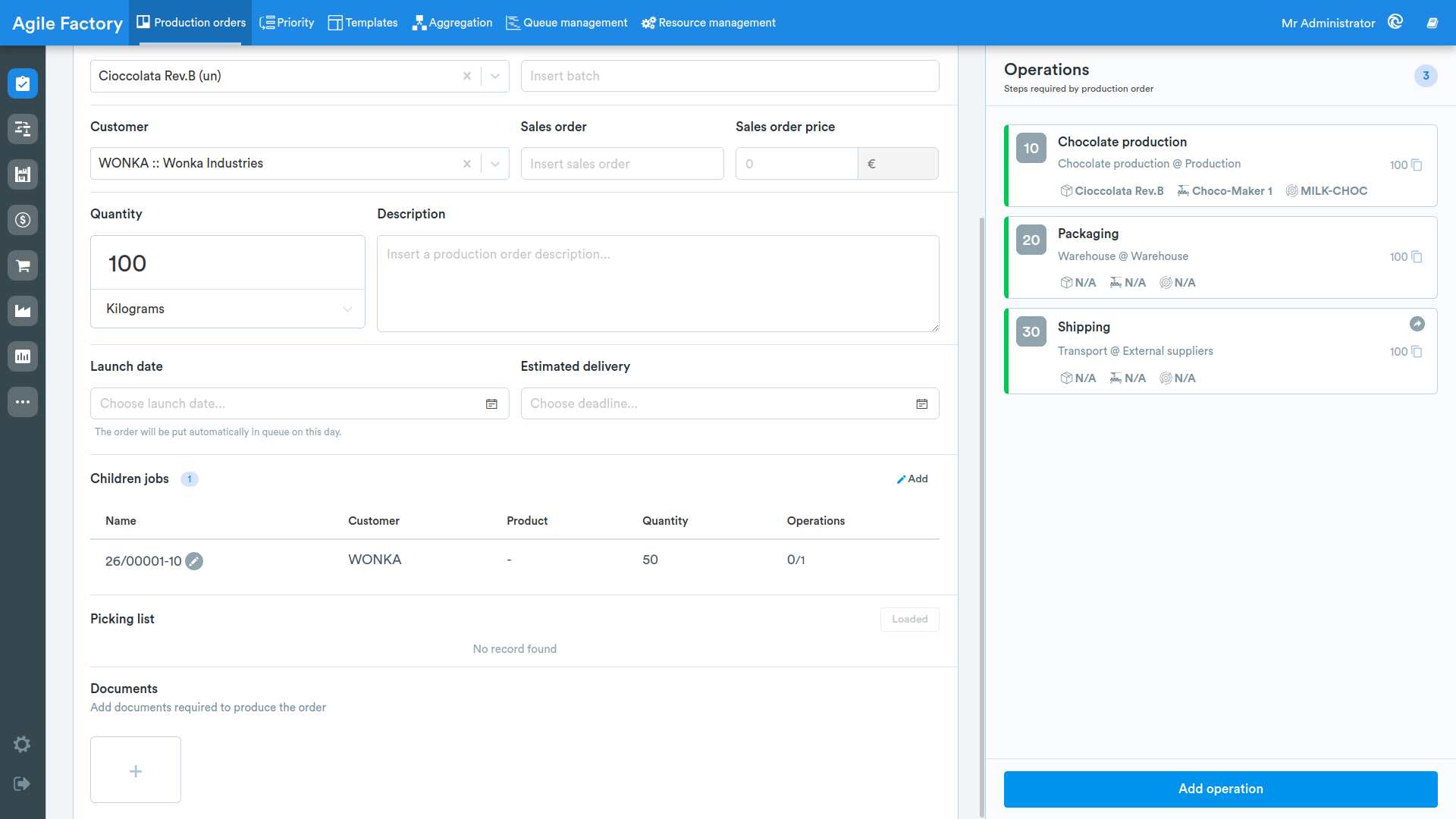Click the Loaded button in Picking list
Image resolution: width=1456 pixels, height=819 pixels.
pyautogui.click(x=909, y=620)
